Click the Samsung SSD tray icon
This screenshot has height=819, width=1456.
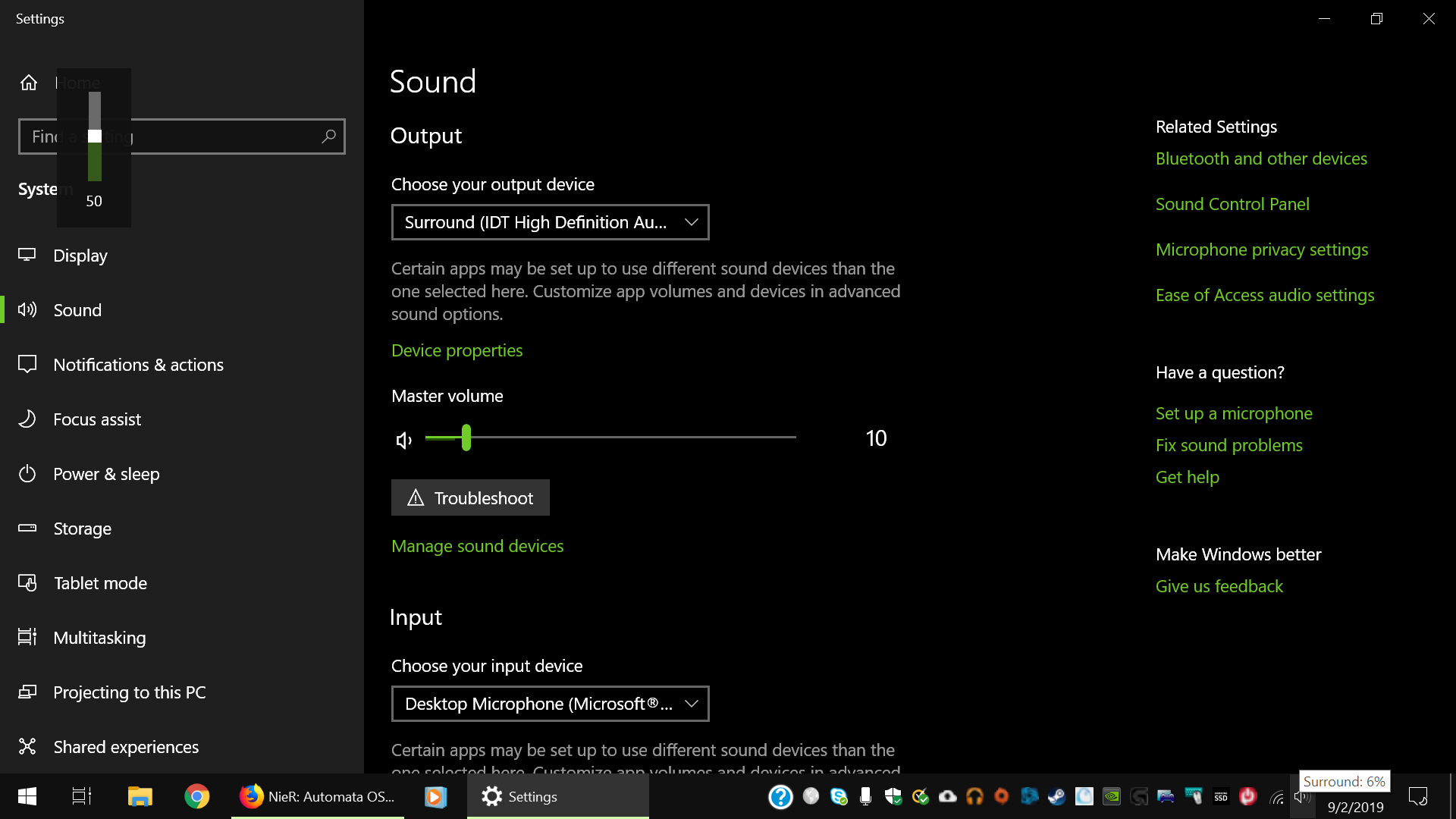(1221, 796)
